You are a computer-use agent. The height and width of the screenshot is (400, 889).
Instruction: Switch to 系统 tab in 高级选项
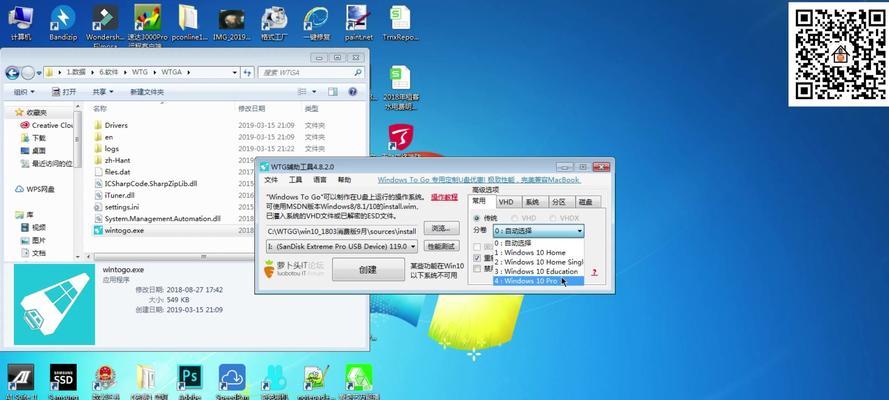pos(532,202)
